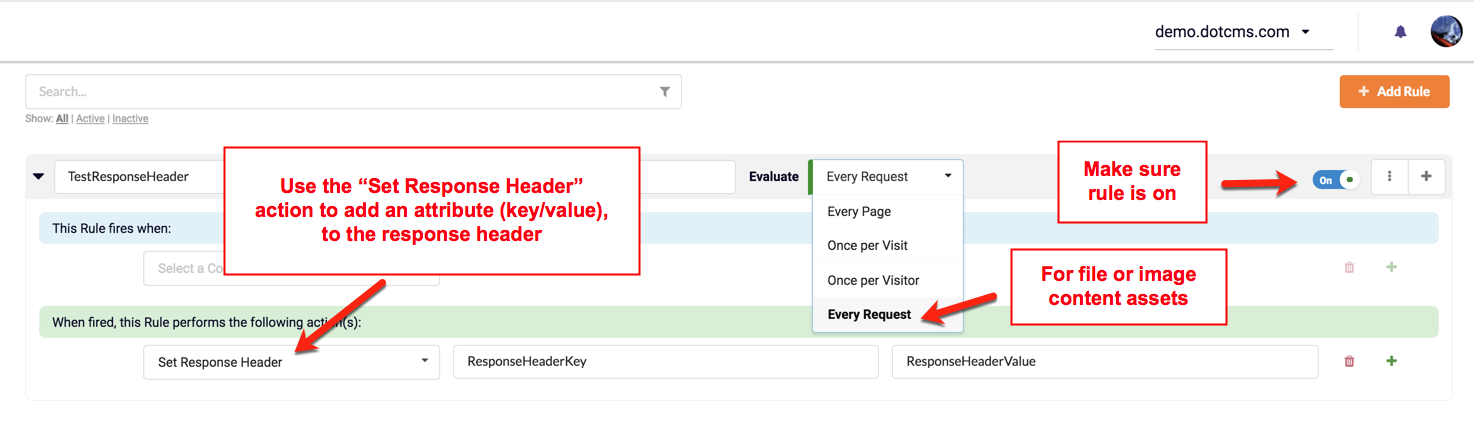The image size is (1474, 423).
Task: Click the search filter funnel icon
Action: pyautogui.click(x=665, y=92)
